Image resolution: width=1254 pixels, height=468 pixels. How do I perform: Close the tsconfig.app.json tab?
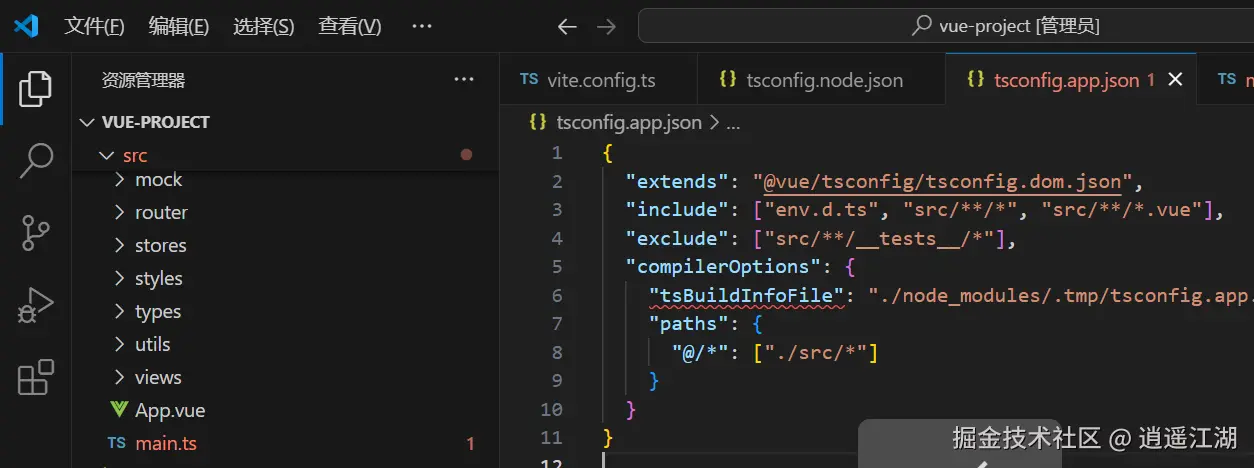(x=1176, y=80)
